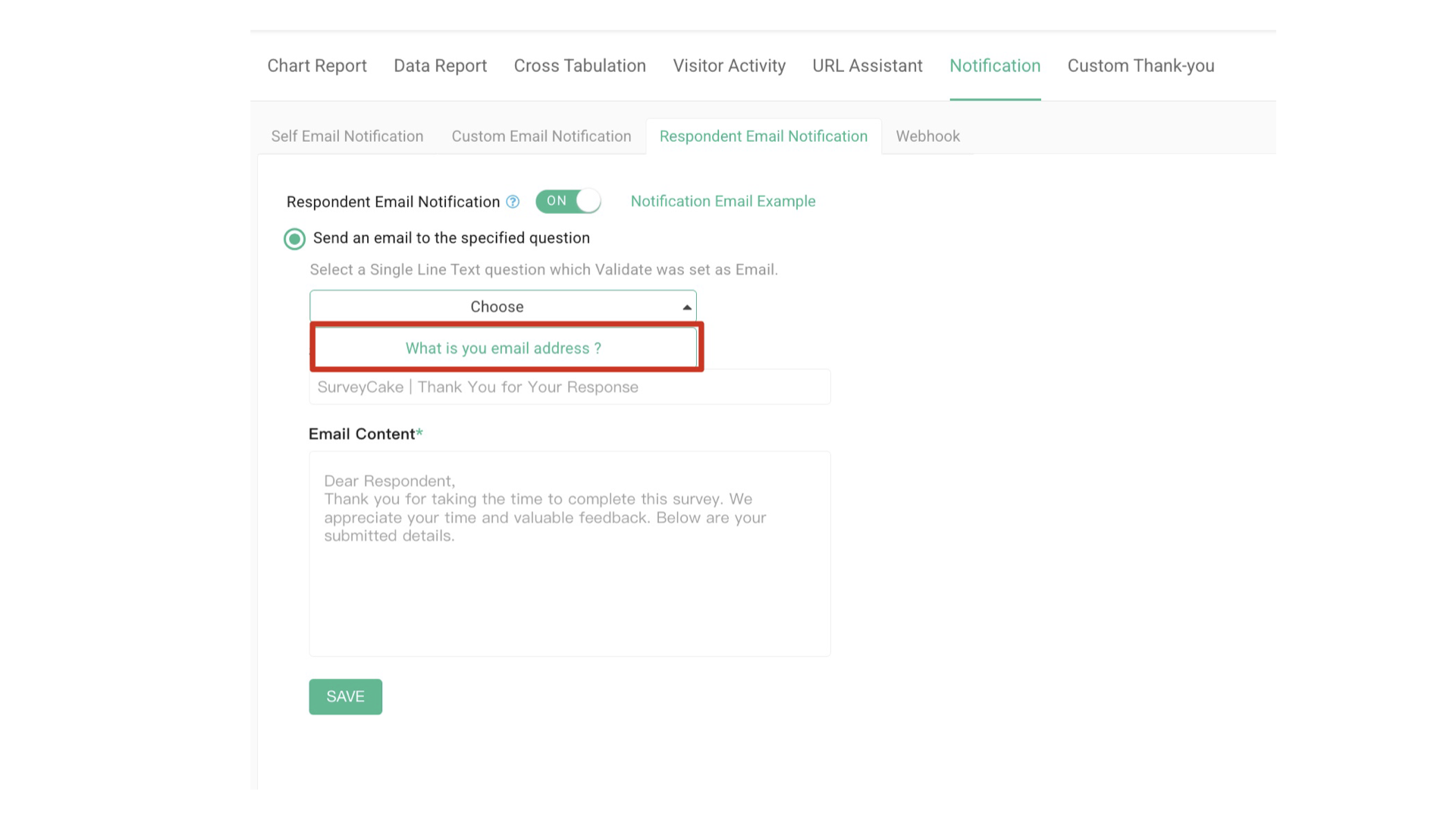Screen dimensions: 1456x819
Task: Open the Custom Email Notification tab
Action: 541,136
